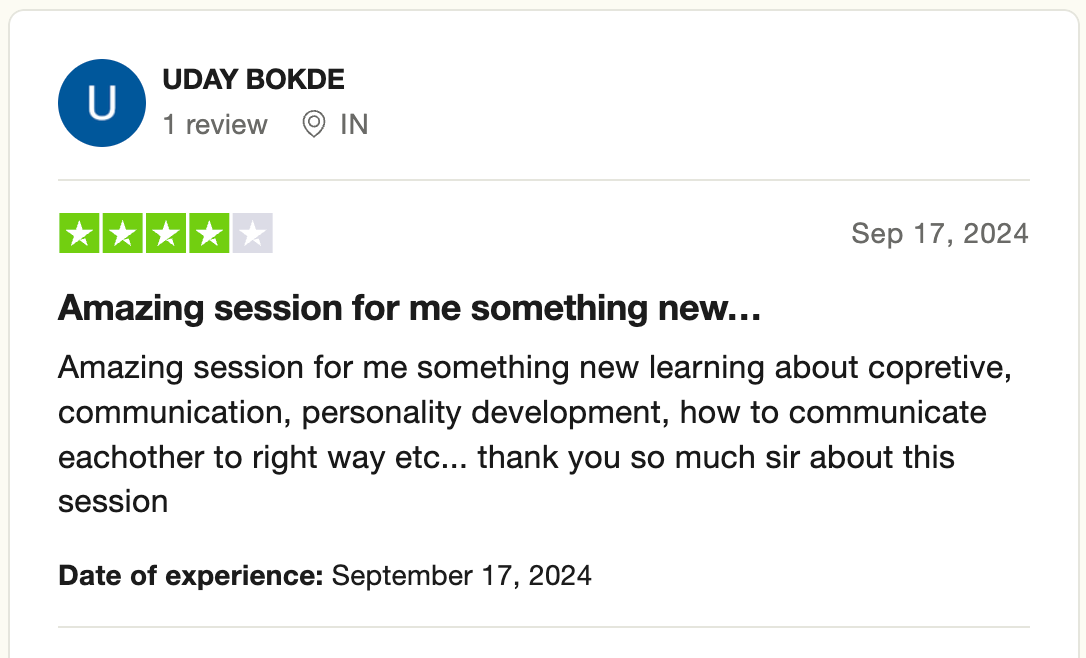
Task: Click the last word 'session' of review
Action: (113, 501)
